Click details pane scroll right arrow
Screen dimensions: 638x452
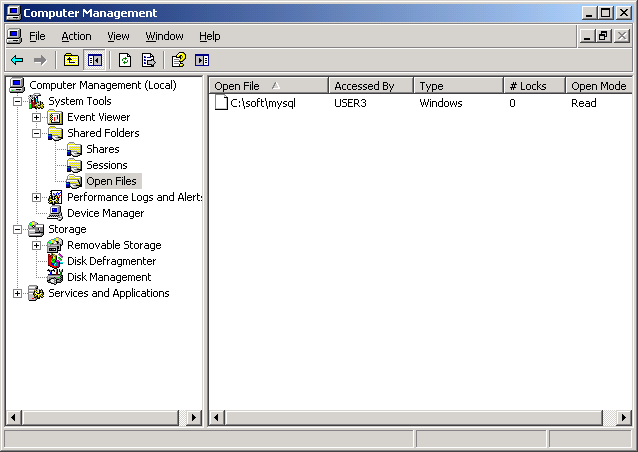click(624, 417)
